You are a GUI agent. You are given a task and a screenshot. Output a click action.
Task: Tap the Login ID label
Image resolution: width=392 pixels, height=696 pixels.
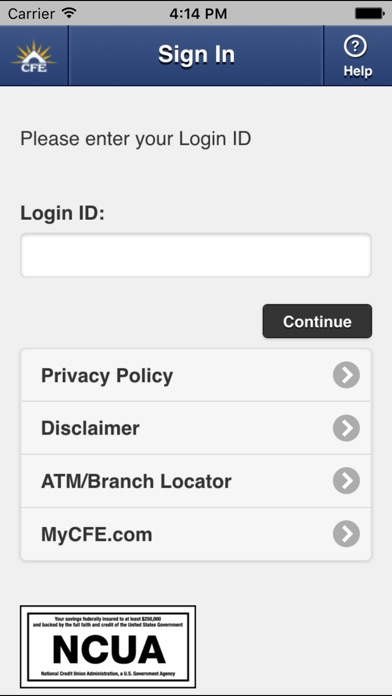62,214
